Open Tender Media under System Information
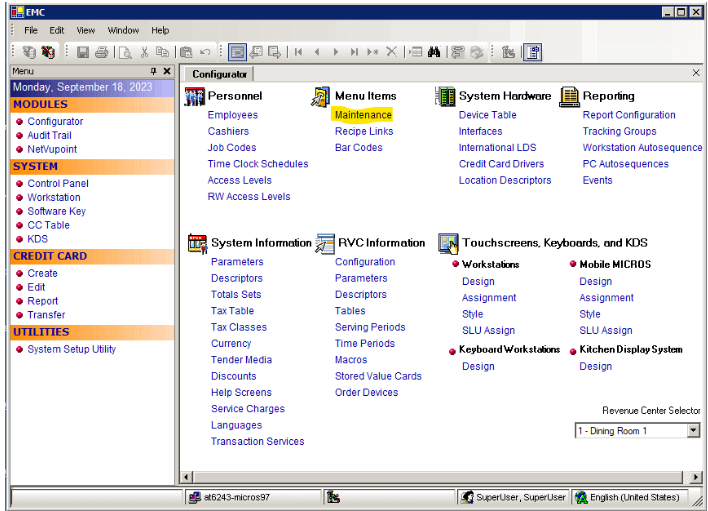The height and width of the screenshot is (511, 708). tap(241, 360)
